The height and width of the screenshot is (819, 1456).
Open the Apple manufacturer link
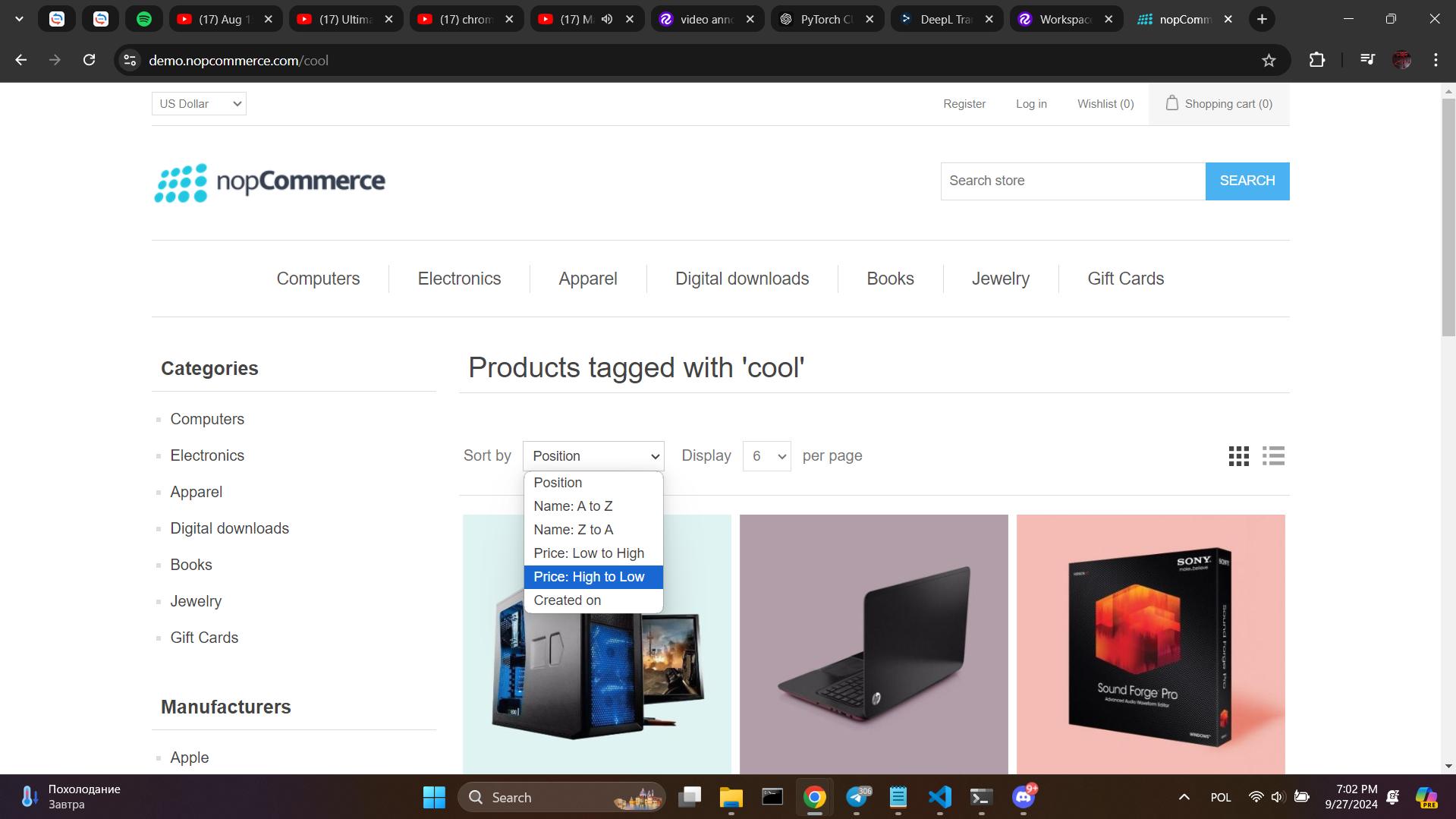(190, 758)
